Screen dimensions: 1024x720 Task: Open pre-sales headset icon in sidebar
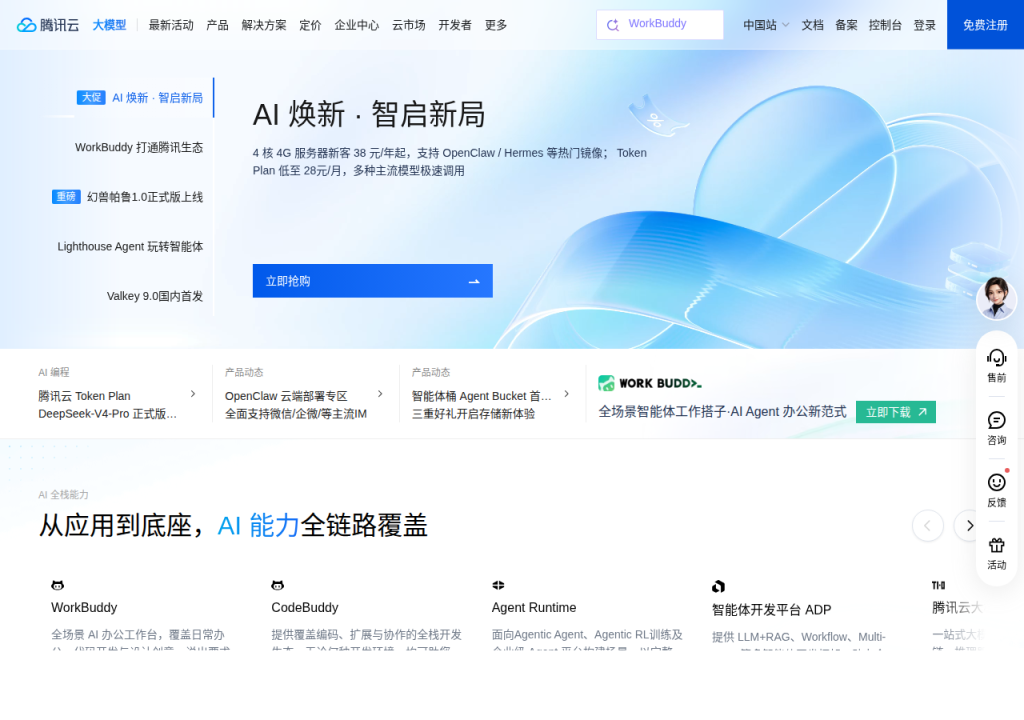pyautogui.click(x=996, y=357)
